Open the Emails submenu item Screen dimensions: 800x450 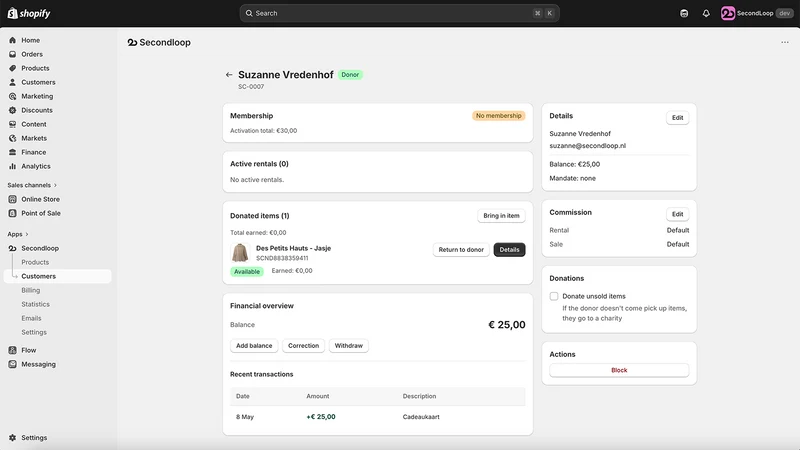31,318
